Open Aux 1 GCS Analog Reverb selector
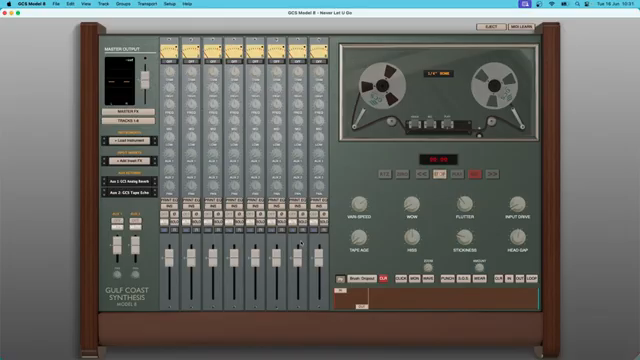Screen dimensions: 640x360 [129, 181]
